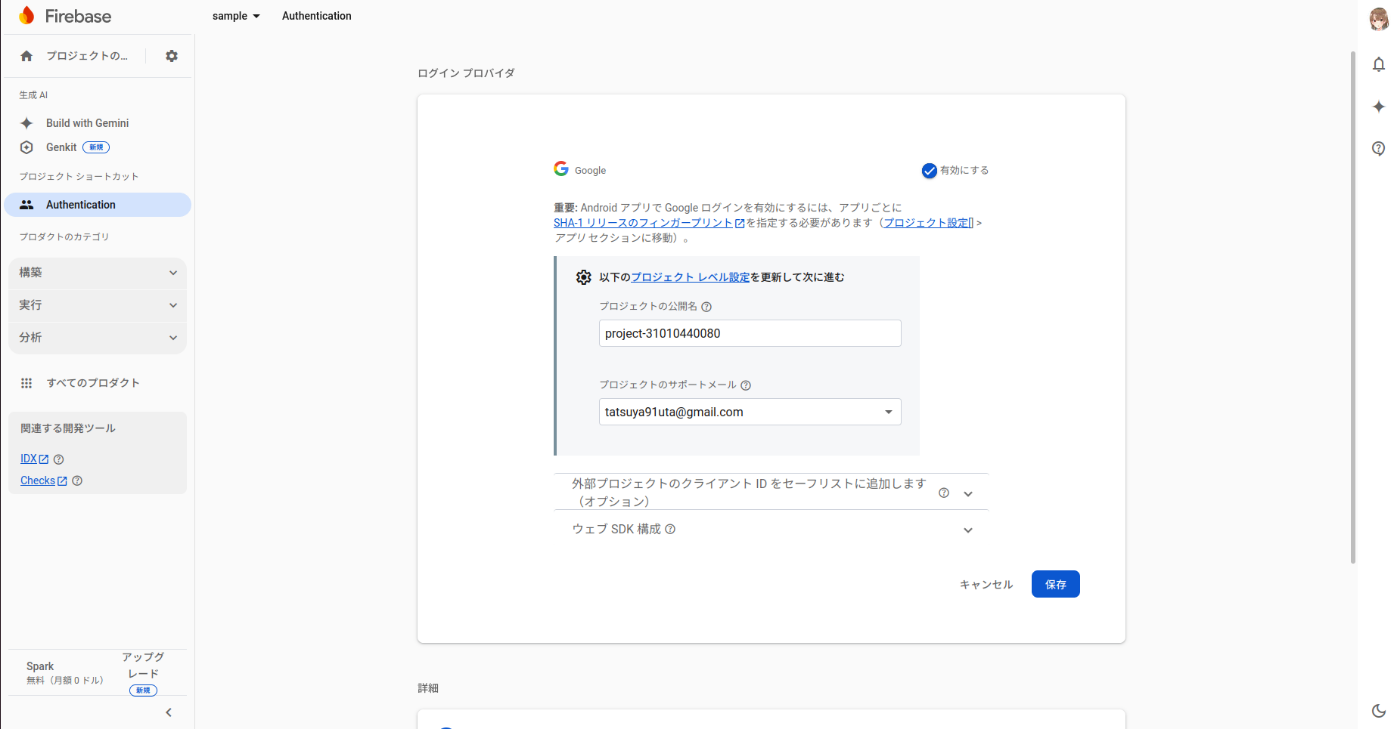This screenshot has height=729, width=1400.
Task: Open the IDX external link
Action: (x=35, y=459)
